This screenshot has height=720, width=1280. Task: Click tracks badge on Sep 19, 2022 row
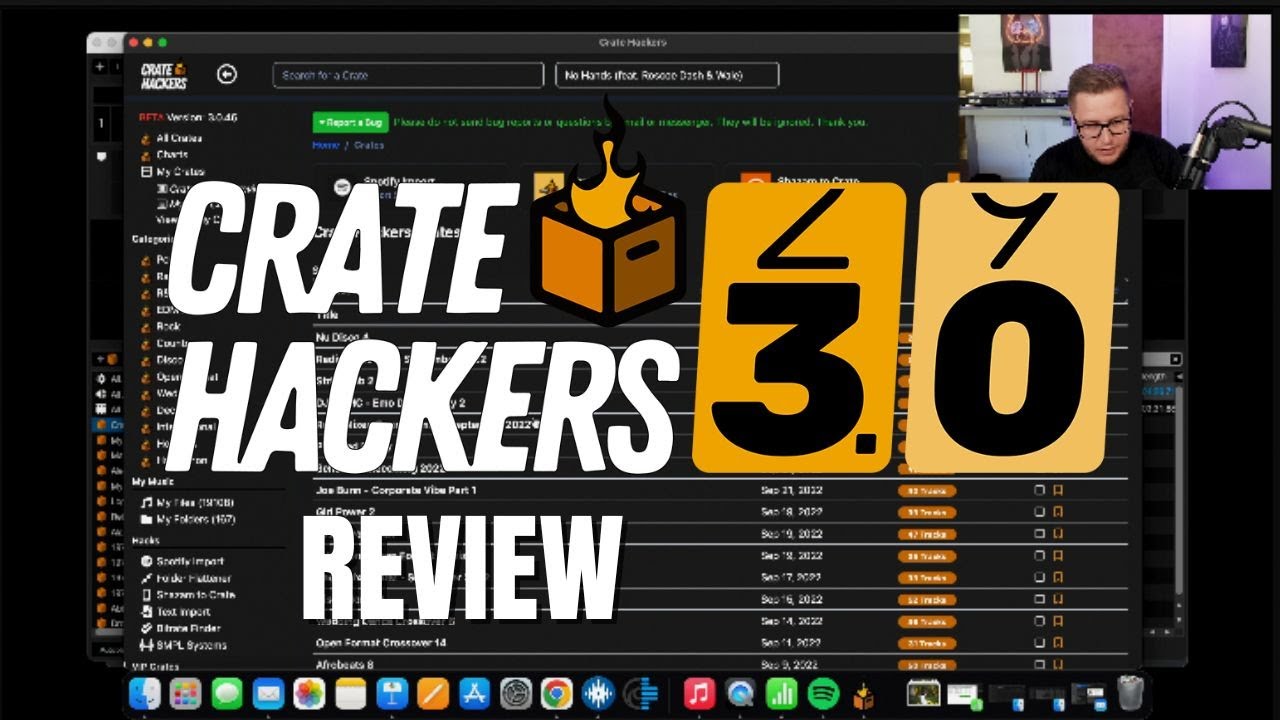coord(927,534)
